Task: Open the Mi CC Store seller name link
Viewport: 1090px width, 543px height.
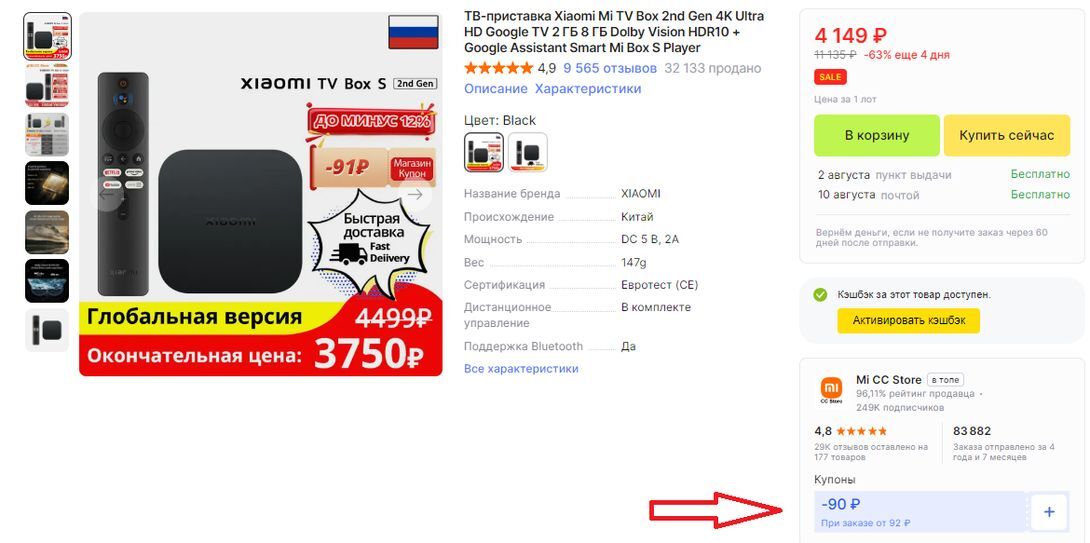Action: click(x=888, y=380)
